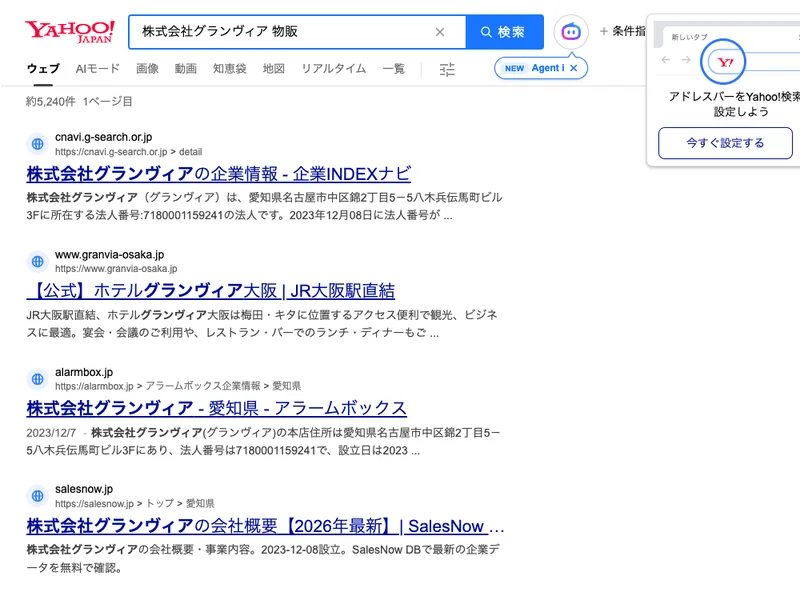Open the ホテルグランヴィア大阪 result link
The image size is (800, 592).
click(210, 291)
